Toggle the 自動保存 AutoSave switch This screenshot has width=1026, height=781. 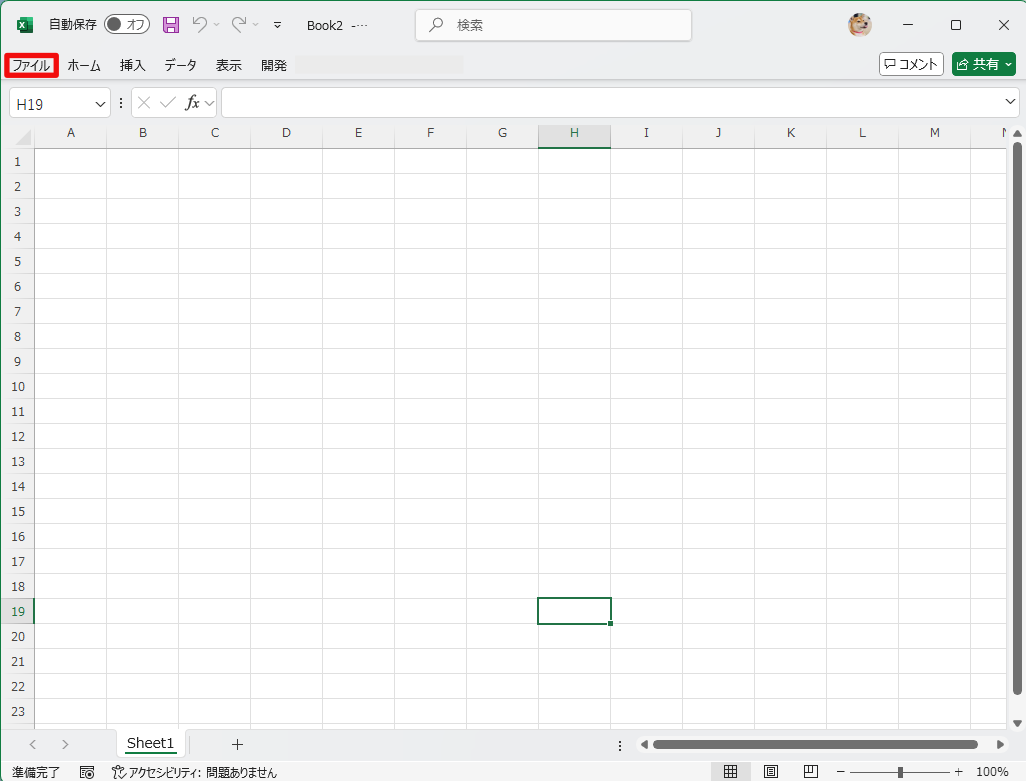(126, 25)
